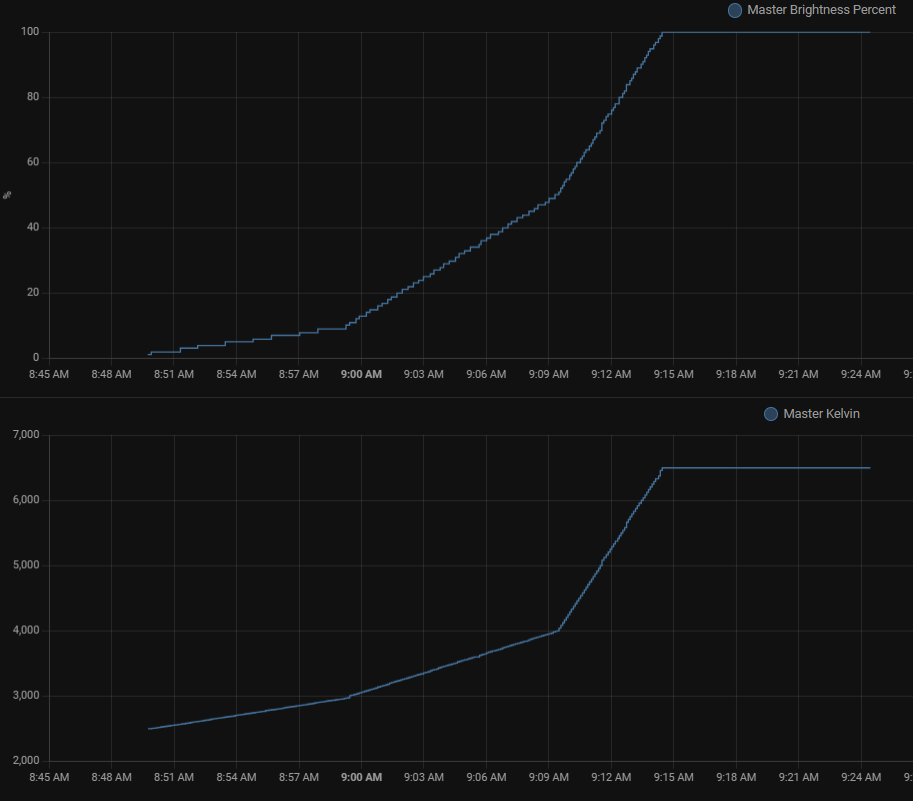913x801 pixels.
Task: Toggle the Master Brightness Percent series label
Action: click(x=821, y=10)
